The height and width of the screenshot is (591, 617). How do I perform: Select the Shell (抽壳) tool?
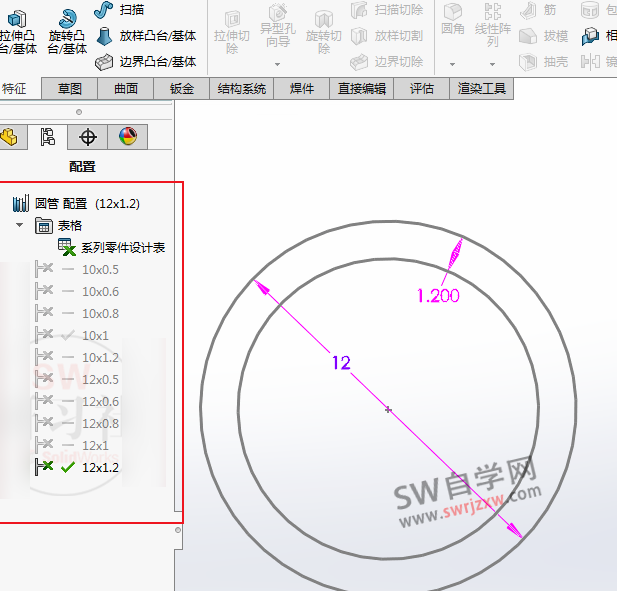544,62
